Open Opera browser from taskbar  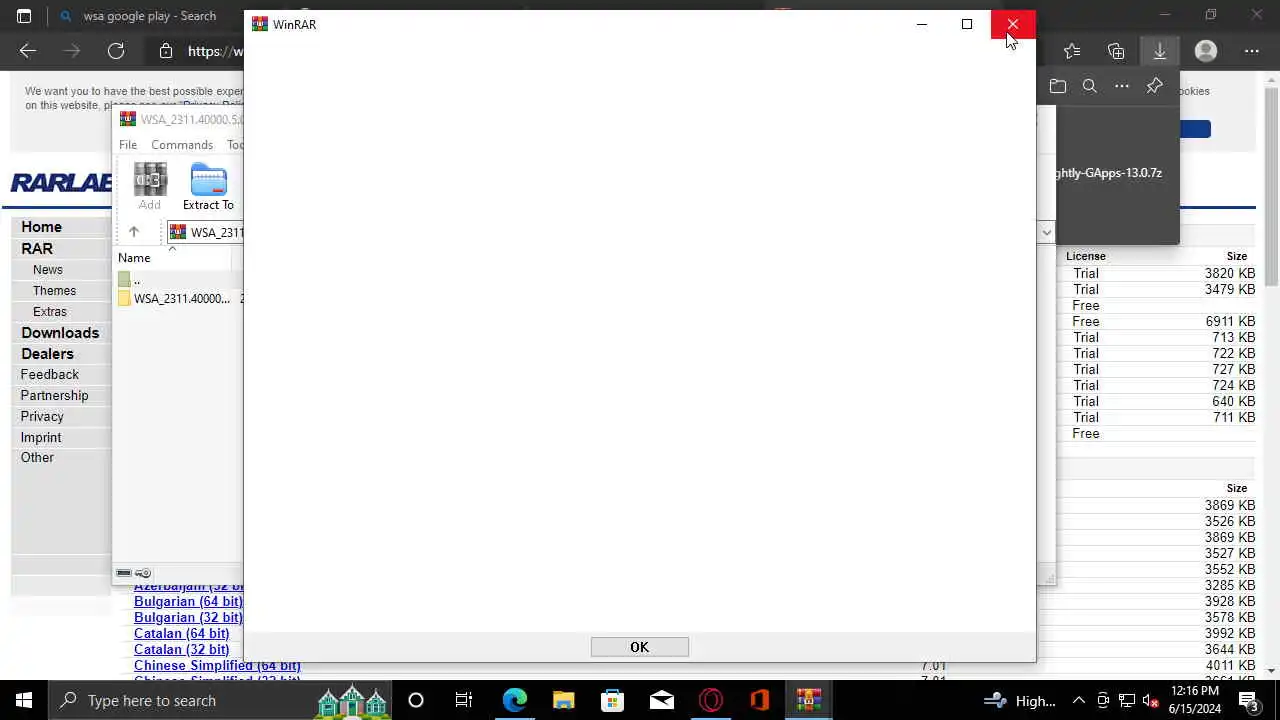click(x=710, y=700)
